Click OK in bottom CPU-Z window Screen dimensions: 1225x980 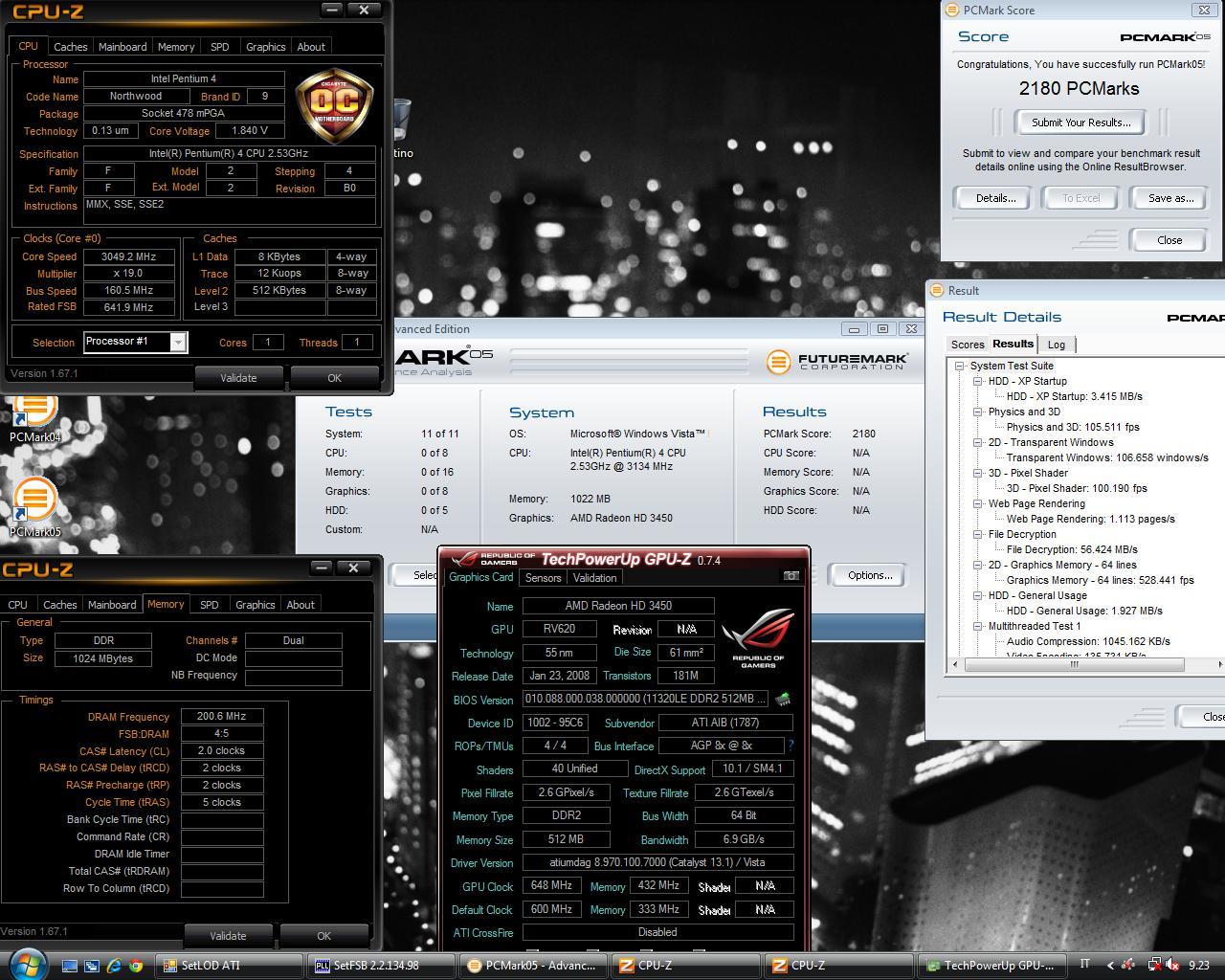(323, 935)
